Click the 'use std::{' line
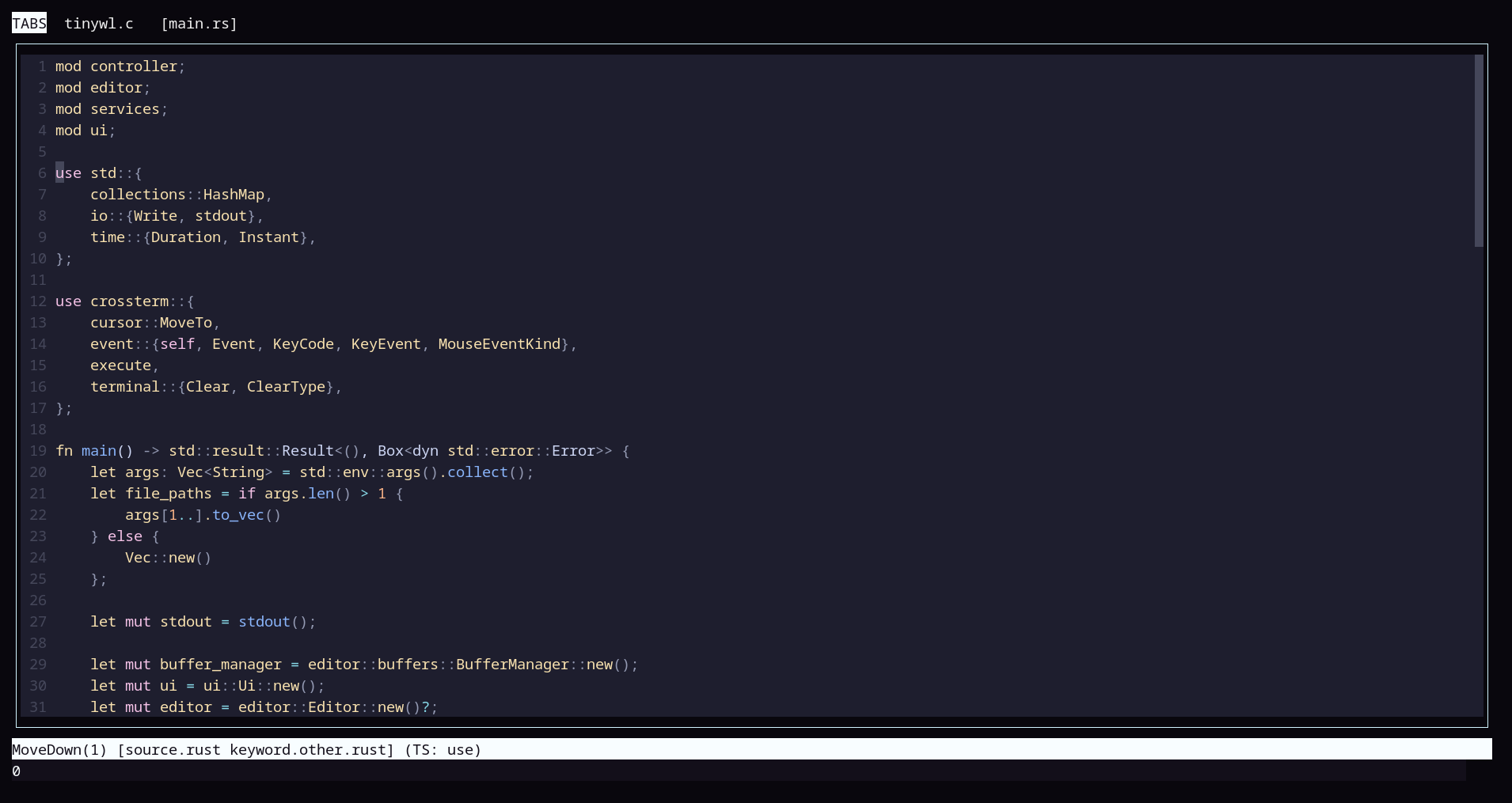 [x=99, y=173]
